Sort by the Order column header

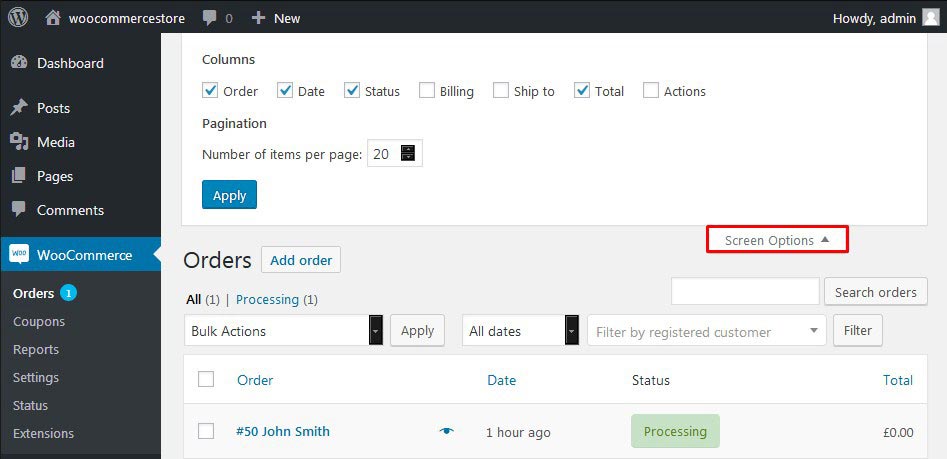click(x=255, y=380)
